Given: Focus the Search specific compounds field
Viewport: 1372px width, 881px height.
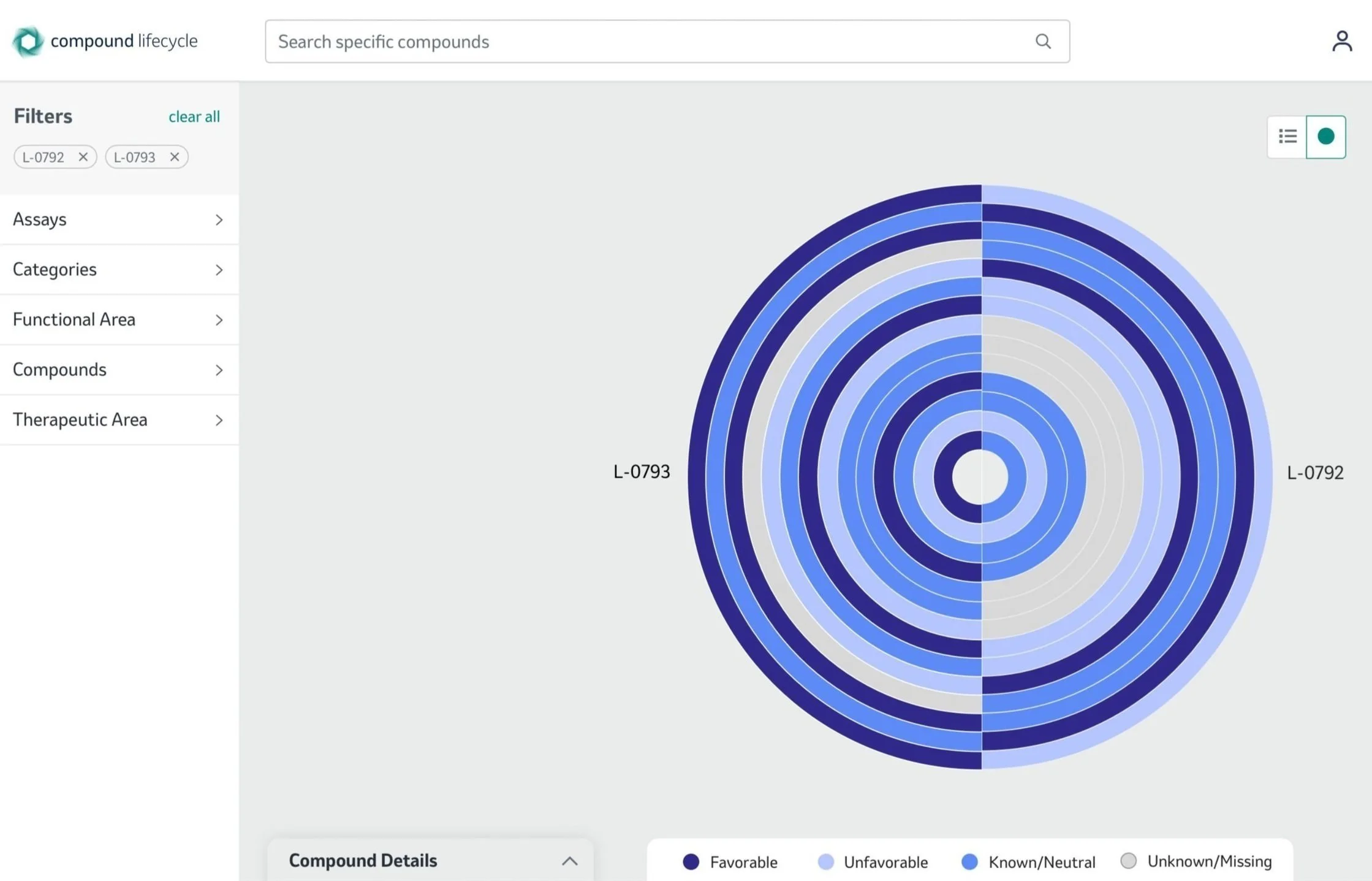Looking at the screenshot, I should click(650, 42).
